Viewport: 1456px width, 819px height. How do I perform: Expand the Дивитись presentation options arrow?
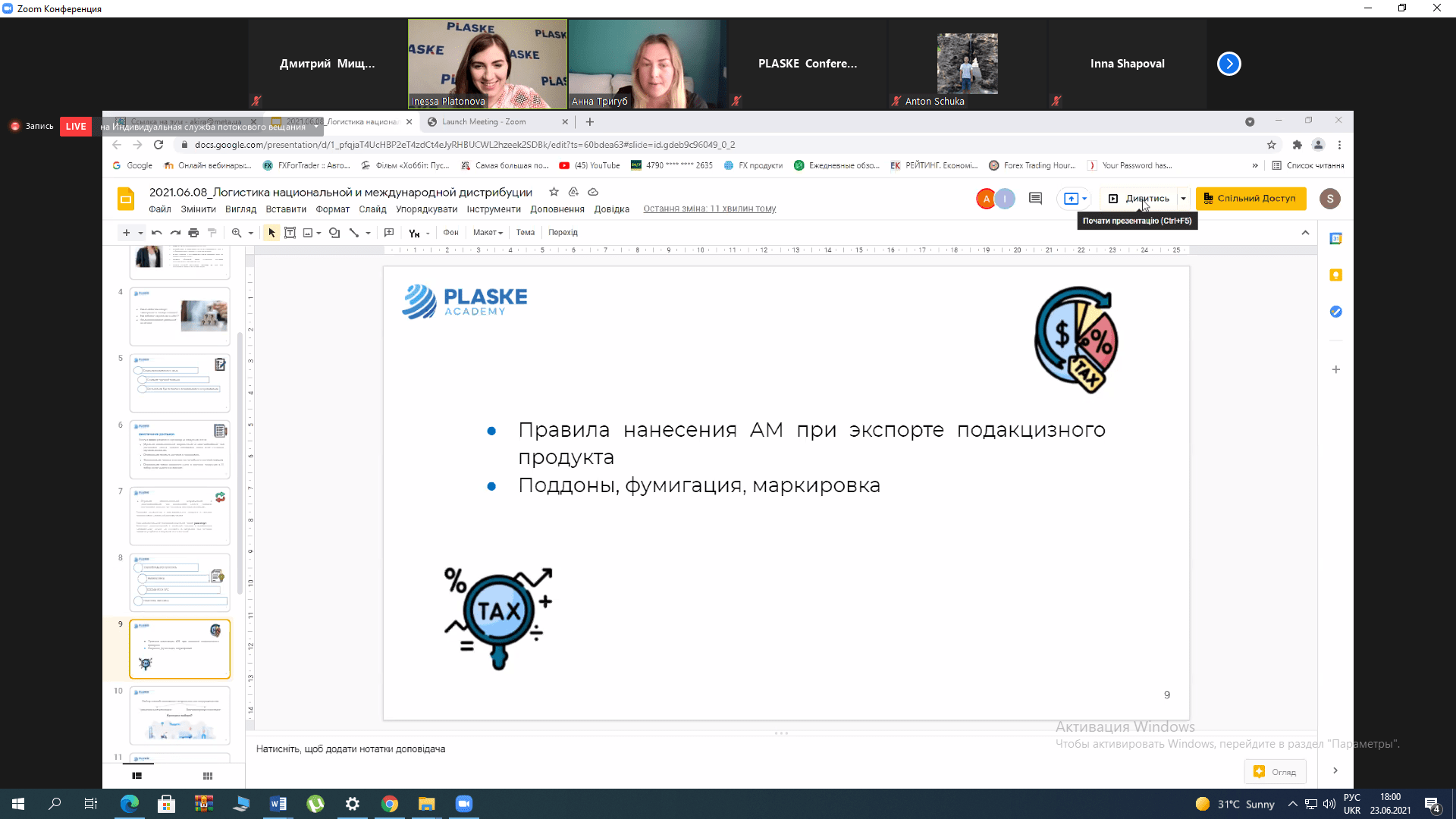(x=1183, y=199)
